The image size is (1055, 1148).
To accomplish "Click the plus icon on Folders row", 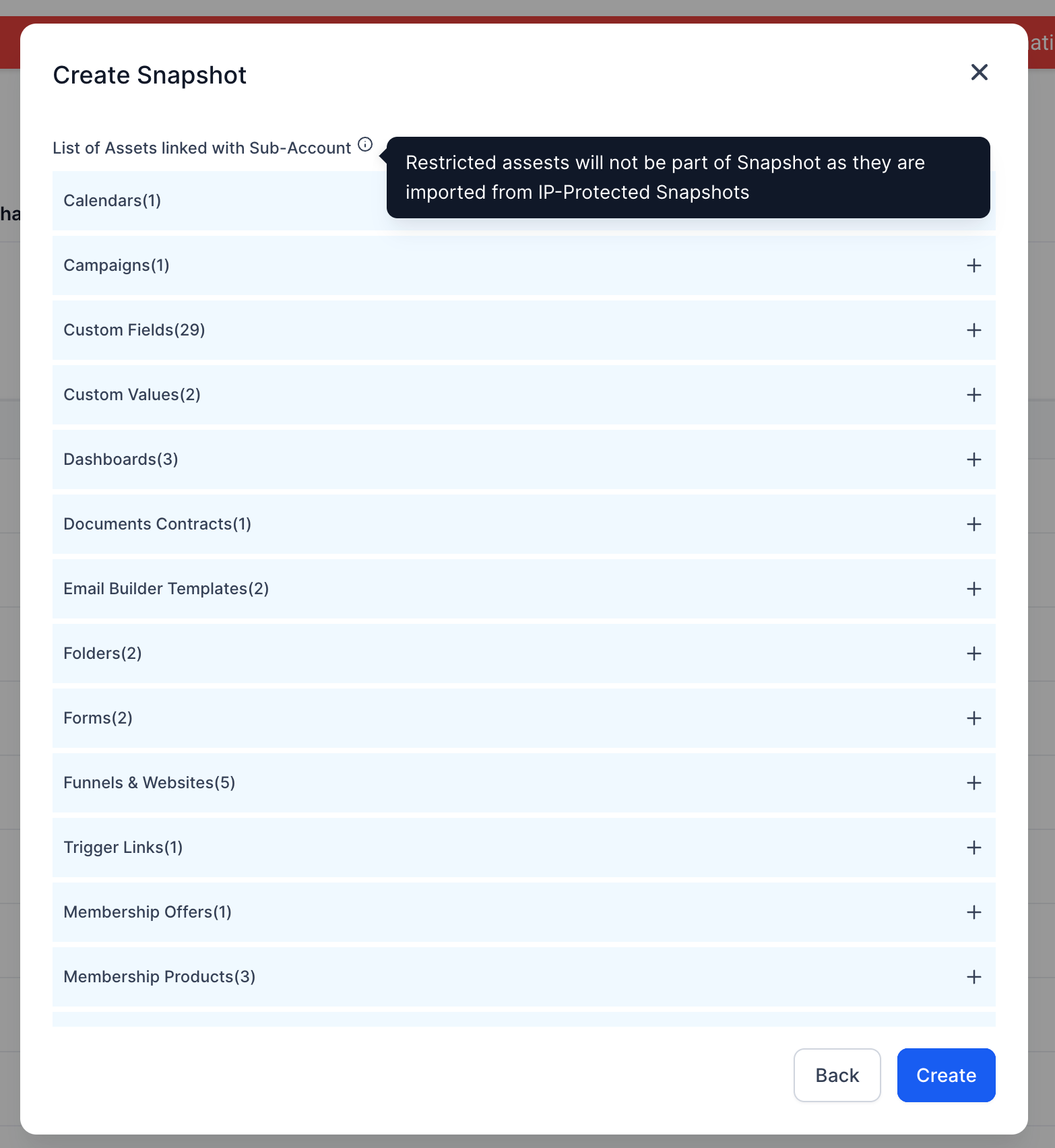I will [973, 653].
